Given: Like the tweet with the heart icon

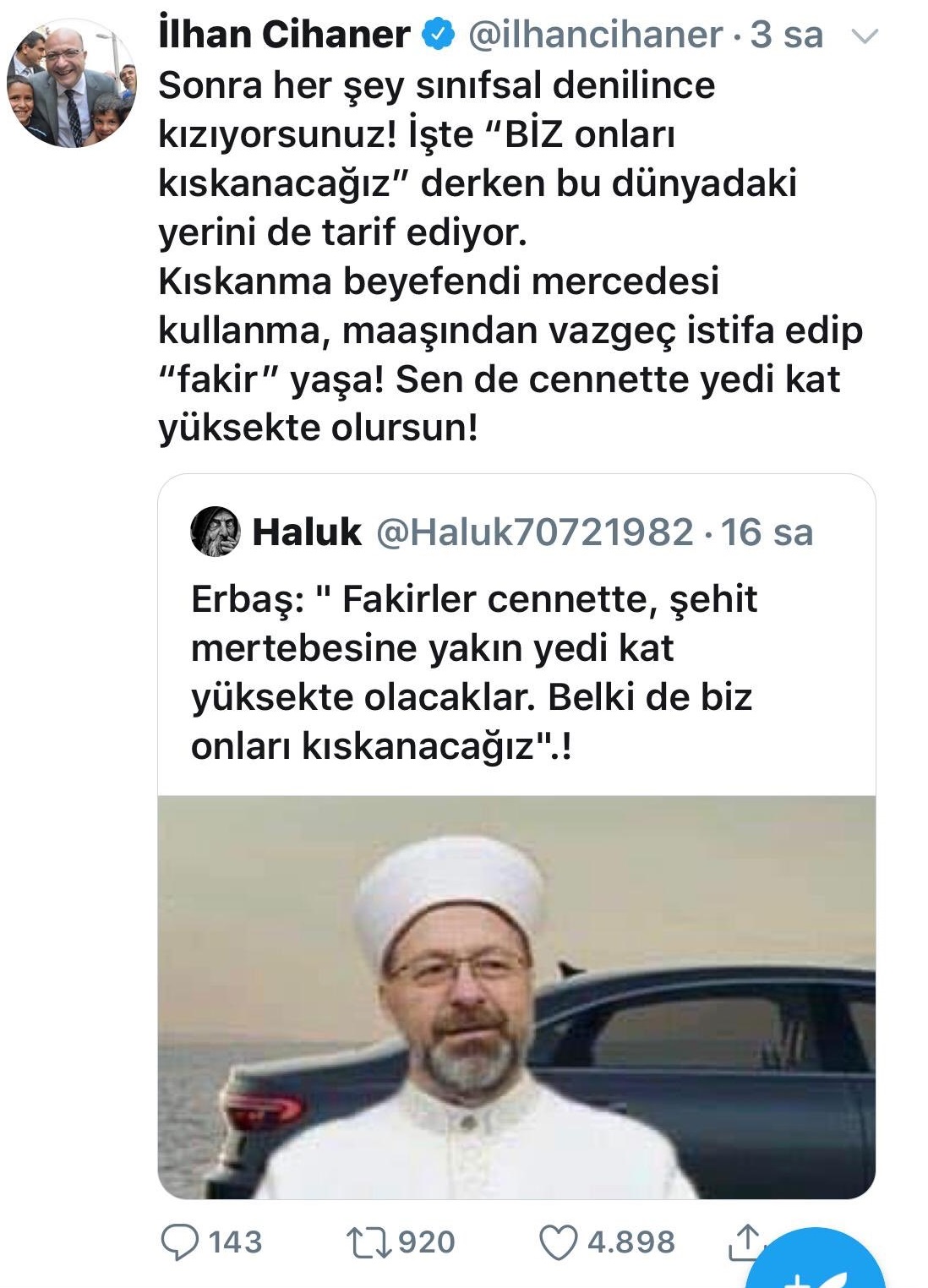Looking at the screenshot, I should click(558, 1242).
